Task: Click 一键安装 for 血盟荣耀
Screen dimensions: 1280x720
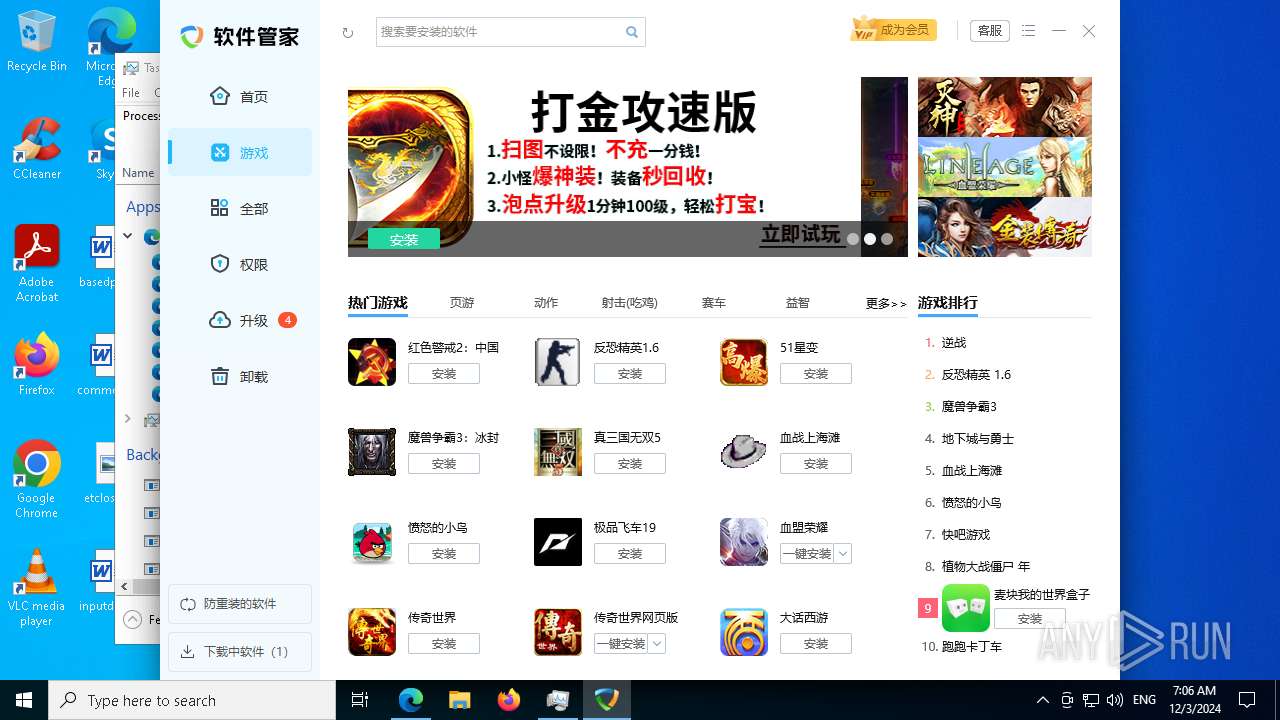Action: tap(807, 553)
